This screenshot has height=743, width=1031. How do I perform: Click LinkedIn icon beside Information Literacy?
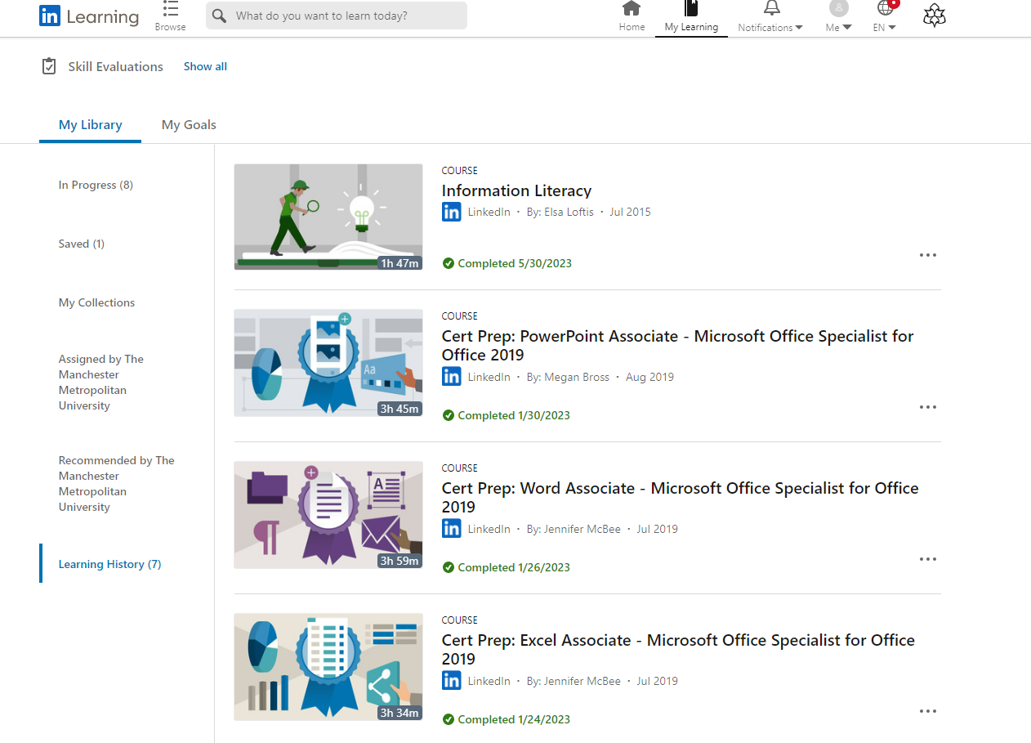pyautogui.click(x=451, y=212)
